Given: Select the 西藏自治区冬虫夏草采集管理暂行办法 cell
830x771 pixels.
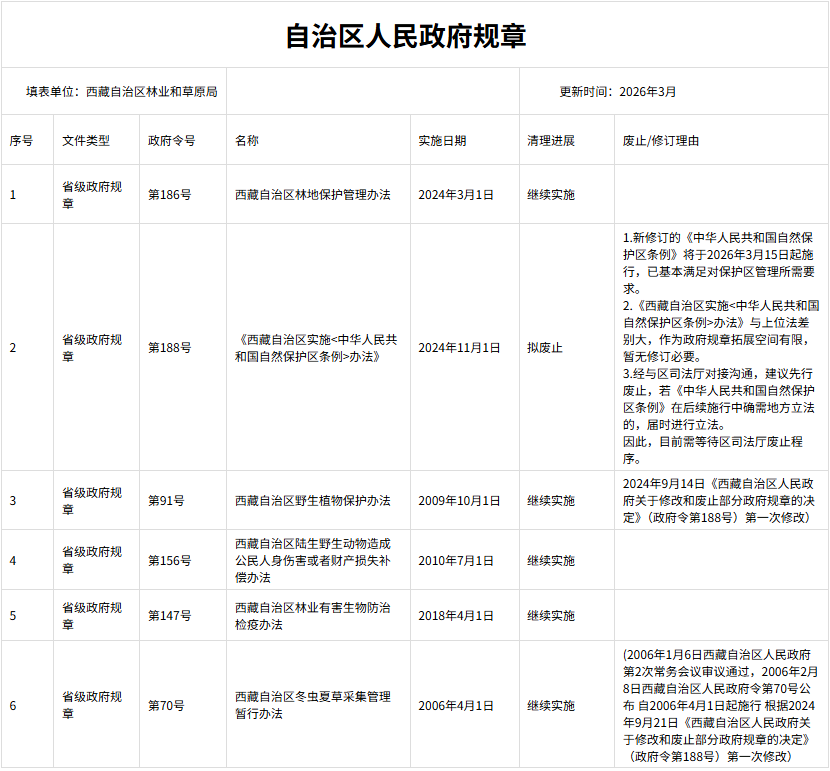Looking at the screenshot, I should (x=313, y=705).
